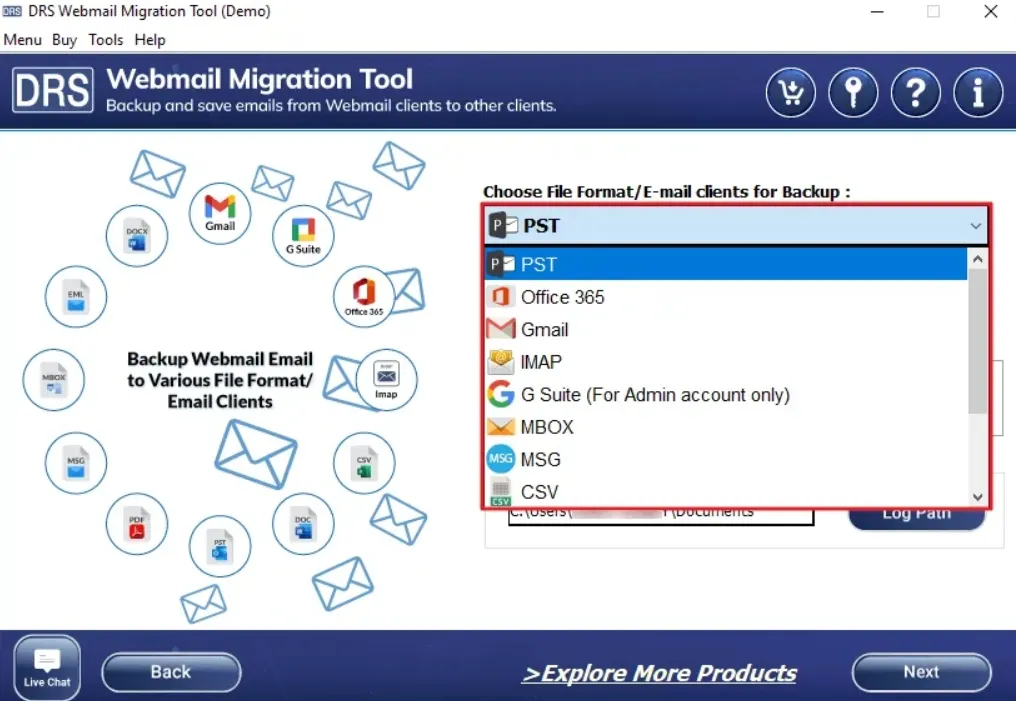Select MBOX file format
Image resolution: width=1016 pixels, height=701 pixels.
547,427
